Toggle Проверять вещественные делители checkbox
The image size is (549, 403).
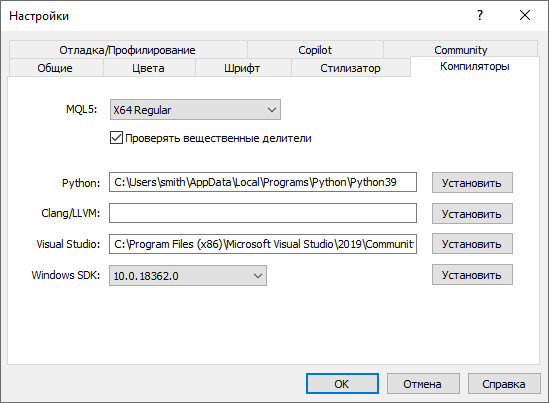coord(117,138)
